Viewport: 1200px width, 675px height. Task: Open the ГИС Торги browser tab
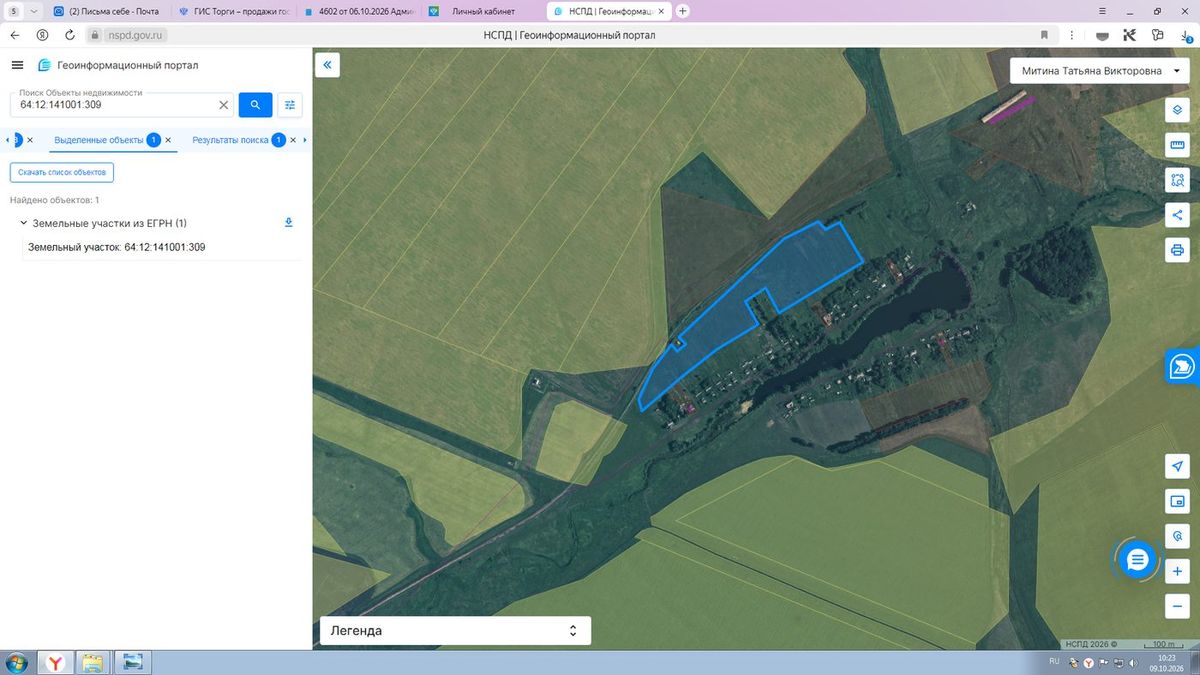(233, 11)
